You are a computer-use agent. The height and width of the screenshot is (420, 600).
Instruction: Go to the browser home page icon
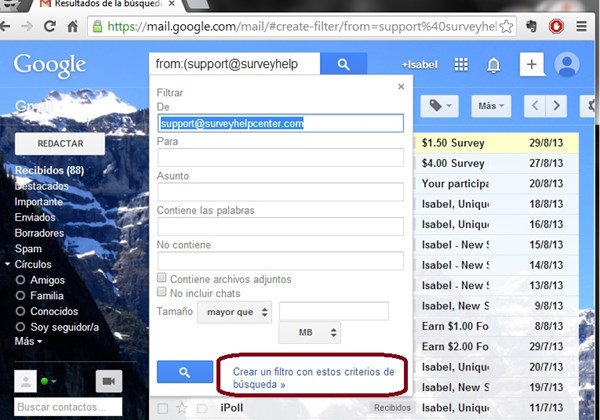(72, 26)
